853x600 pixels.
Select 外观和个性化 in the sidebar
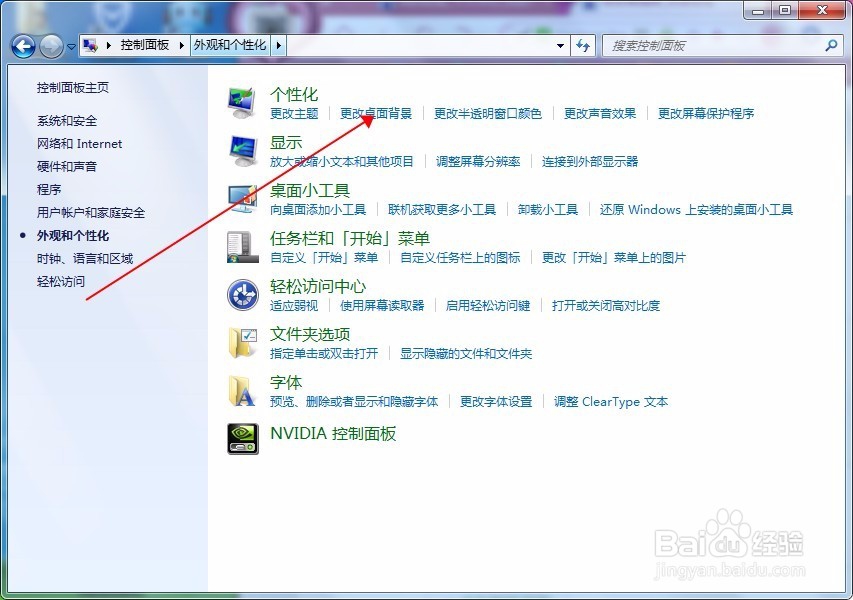[x=73, y=236]
